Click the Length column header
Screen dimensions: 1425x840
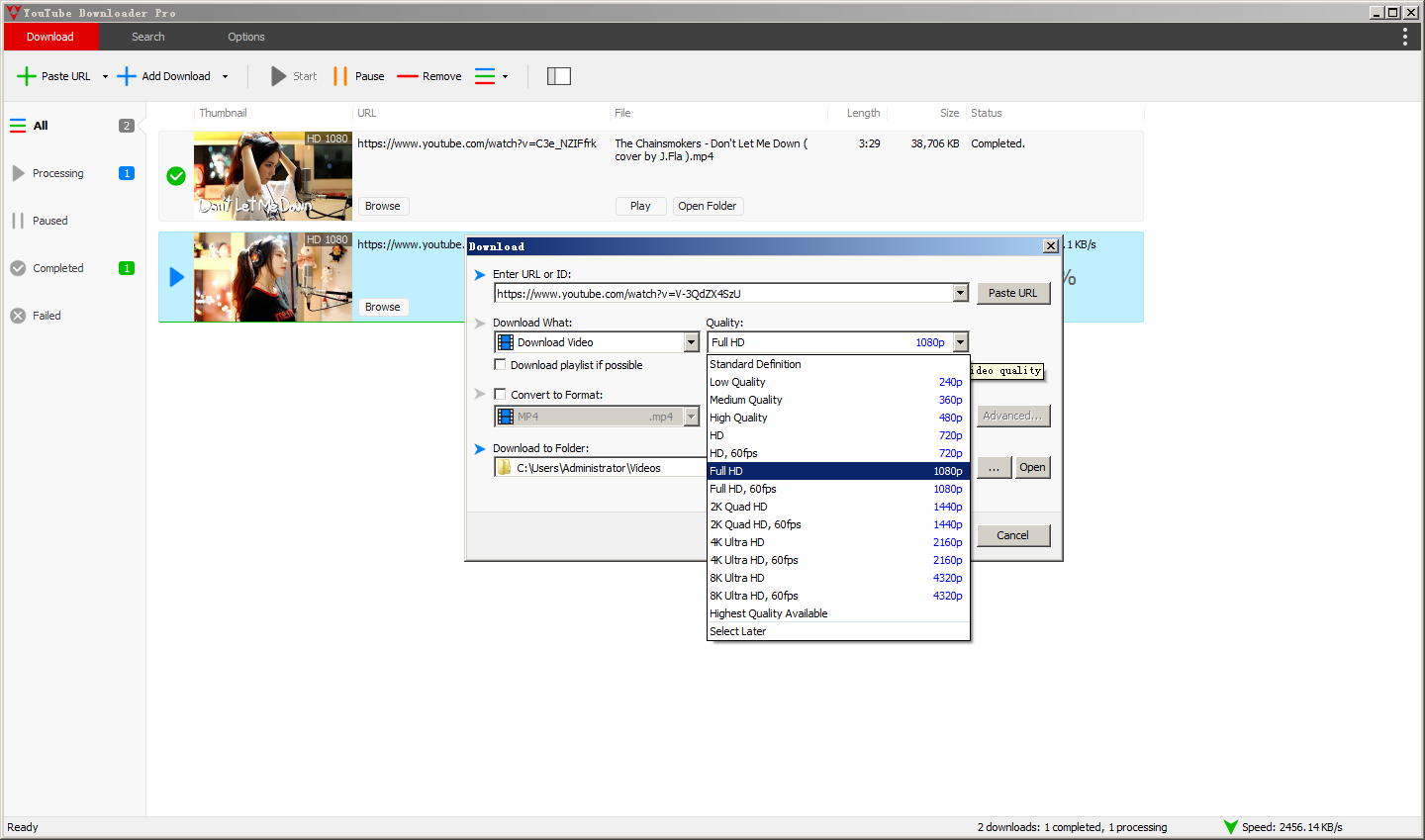click(863, 113)
